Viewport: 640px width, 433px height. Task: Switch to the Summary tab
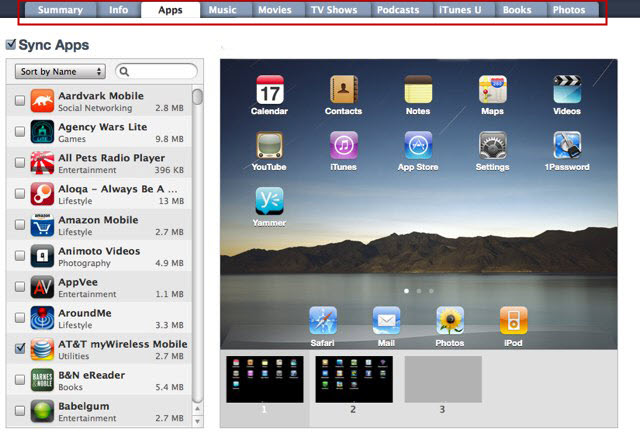60,10
